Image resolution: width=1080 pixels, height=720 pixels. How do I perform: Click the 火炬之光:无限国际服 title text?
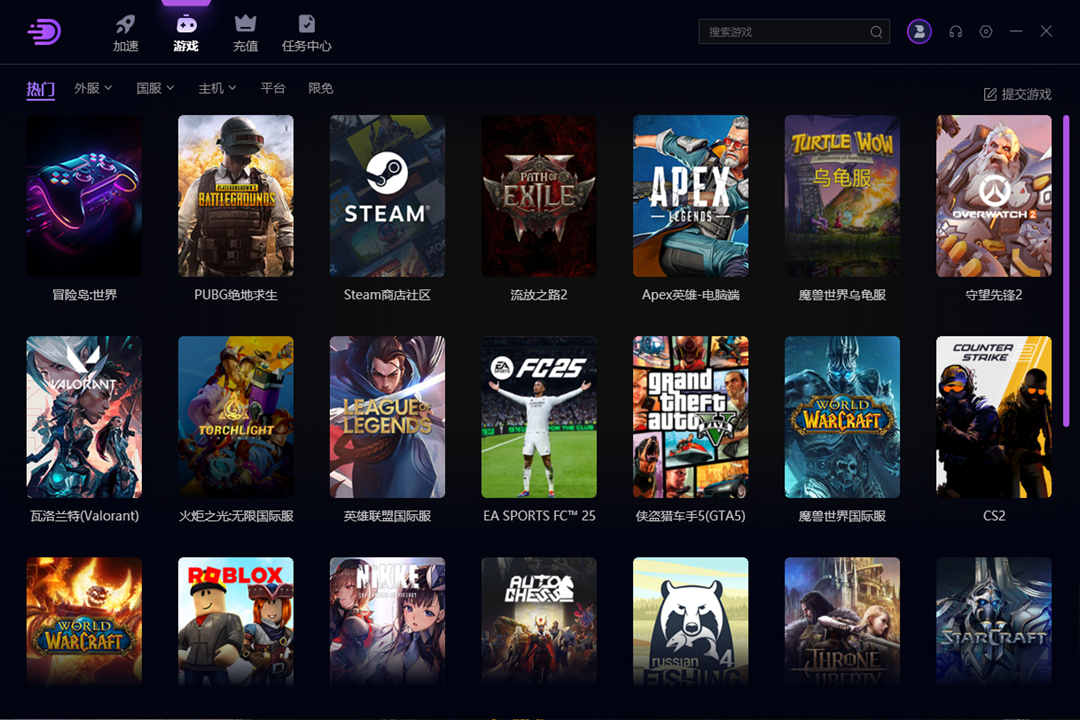pyautogui.click(x=236, y=516)
